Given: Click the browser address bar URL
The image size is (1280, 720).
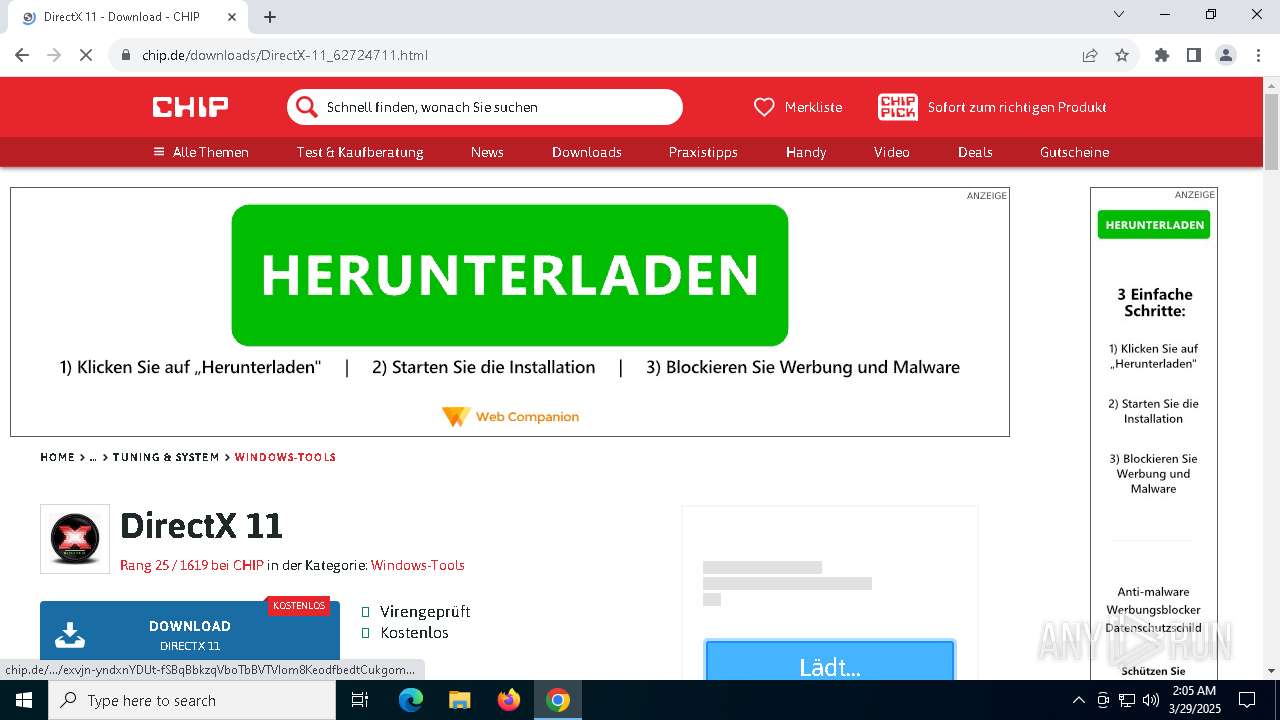Looking at the screenshot, I should (x=285, y=55).
